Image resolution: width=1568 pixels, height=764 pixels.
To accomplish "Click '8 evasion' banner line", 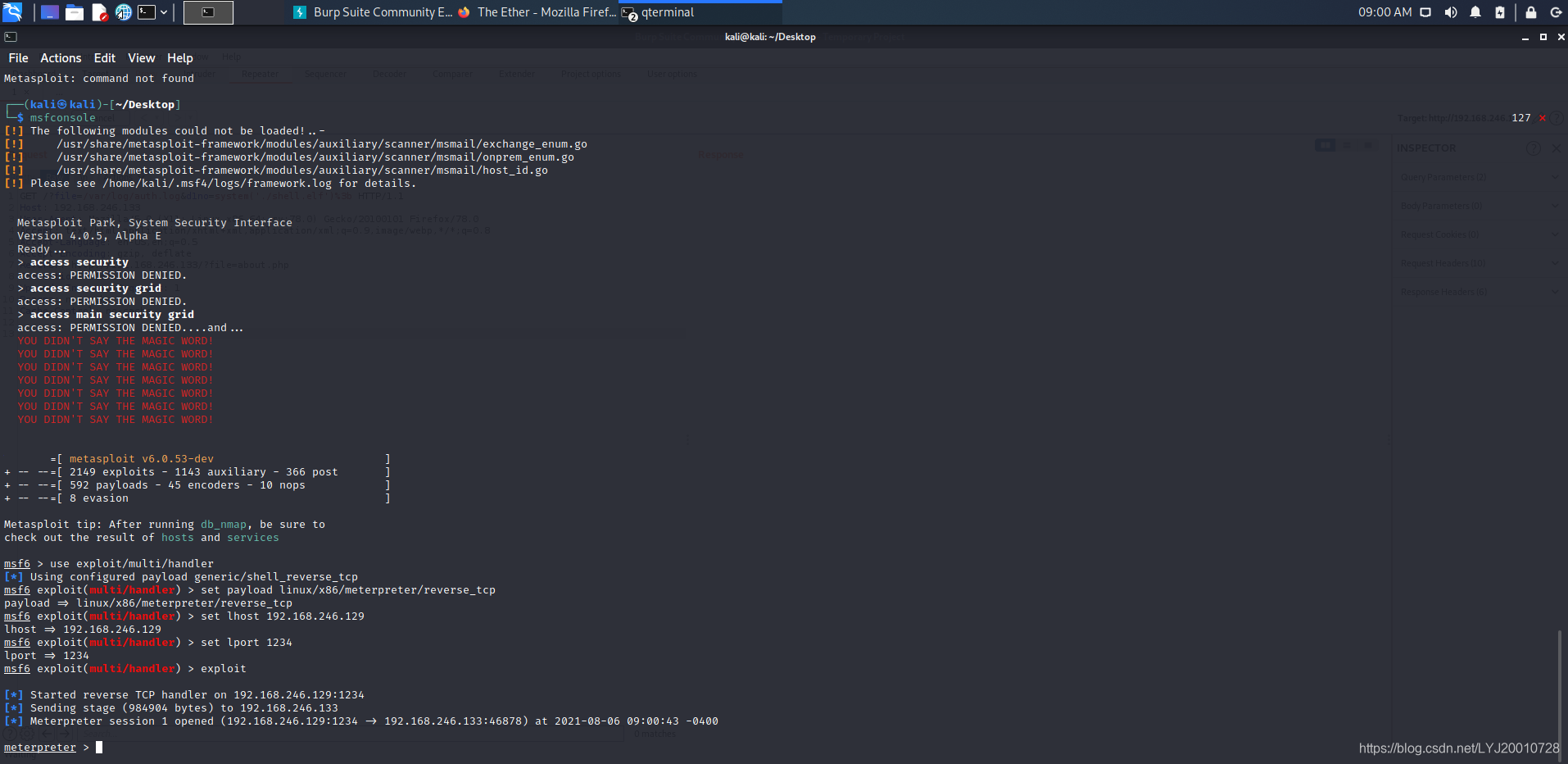I will [99, 498].
